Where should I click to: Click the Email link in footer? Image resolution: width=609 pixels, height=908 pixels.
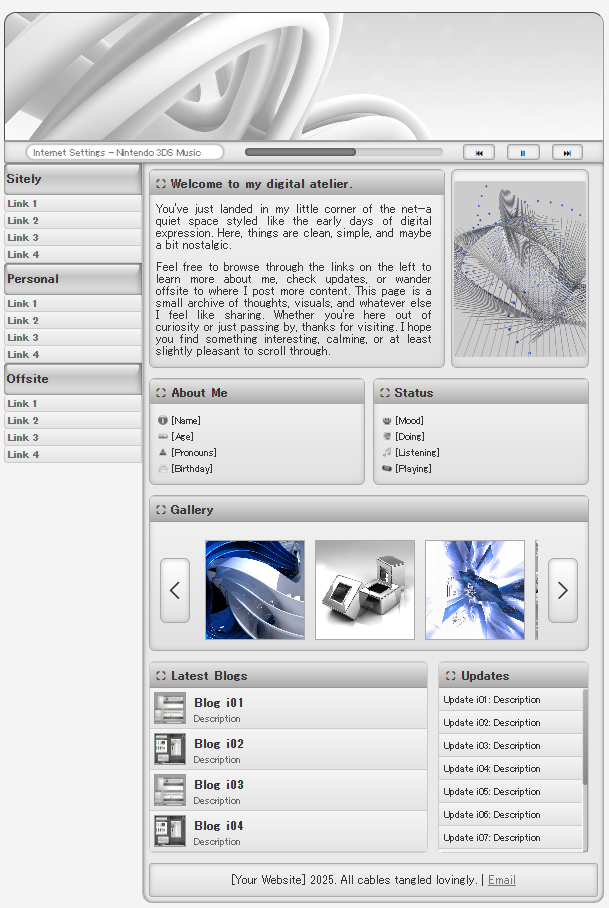tap(501, 880)
